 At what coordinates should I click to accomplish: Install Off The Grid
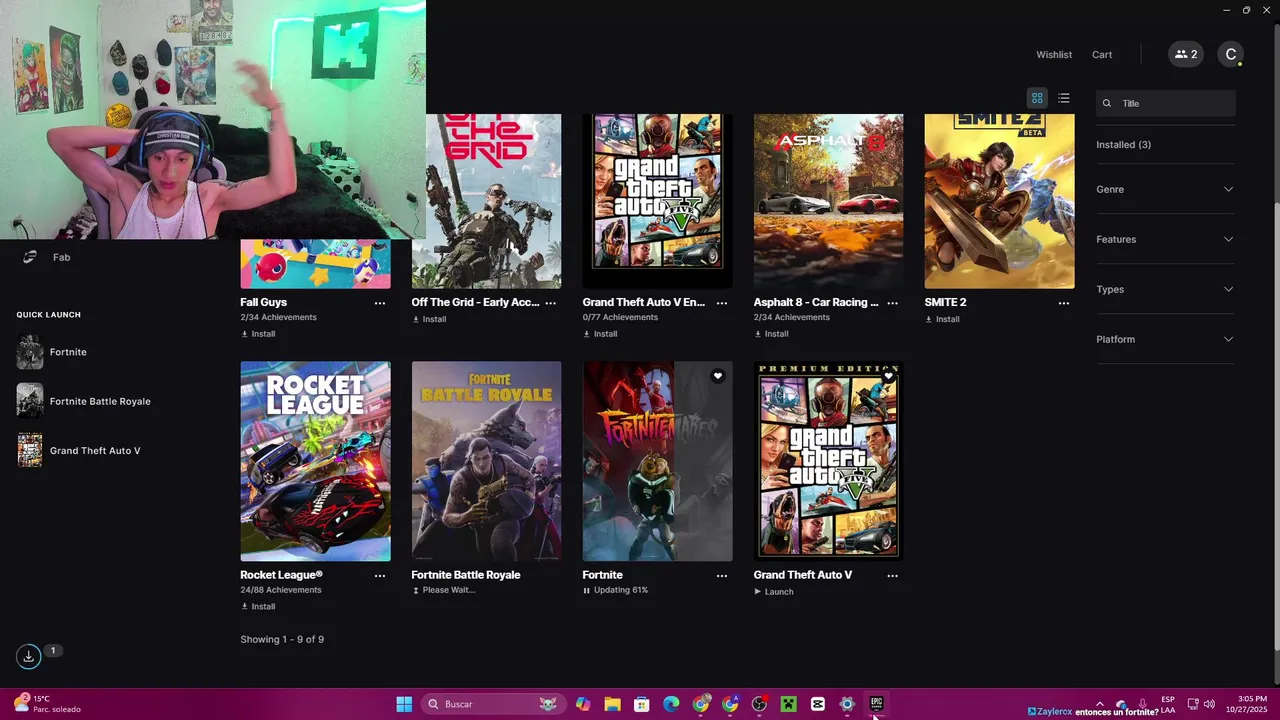(x=429, y=319)
